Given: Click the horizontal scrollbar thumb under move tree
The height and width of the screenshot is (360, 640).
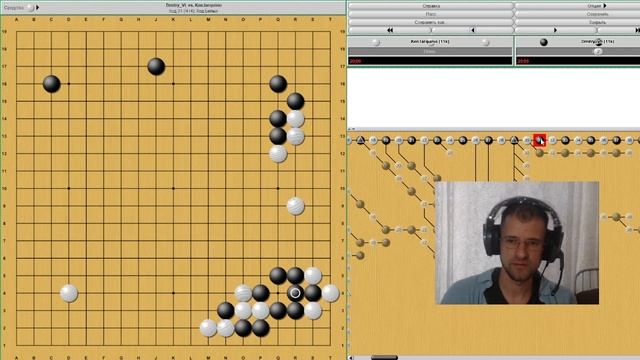Looking at the screenshot, I should coord(384,358).
